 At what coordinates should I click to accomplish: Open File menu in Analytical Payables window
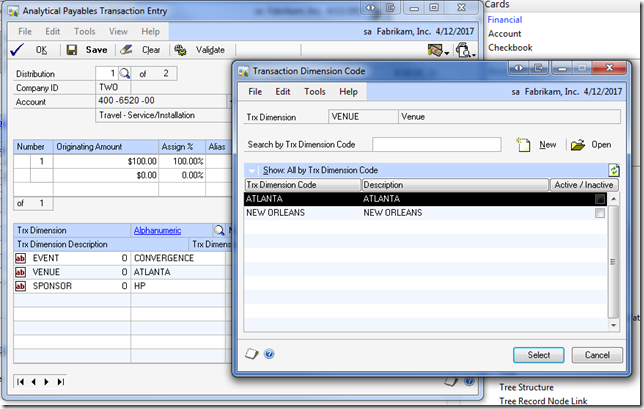[25, 31]
